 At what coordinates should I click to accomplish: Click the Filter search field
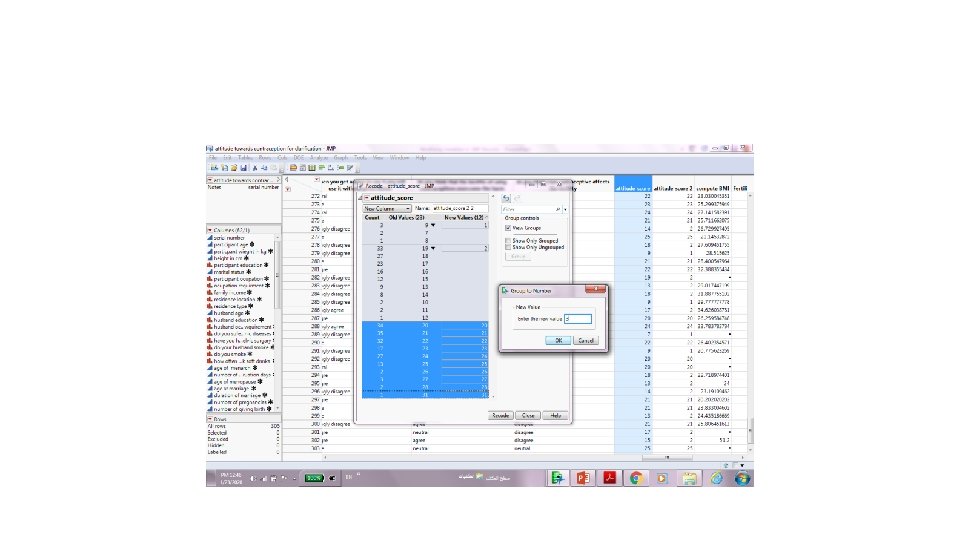click(x=531, y=209)
